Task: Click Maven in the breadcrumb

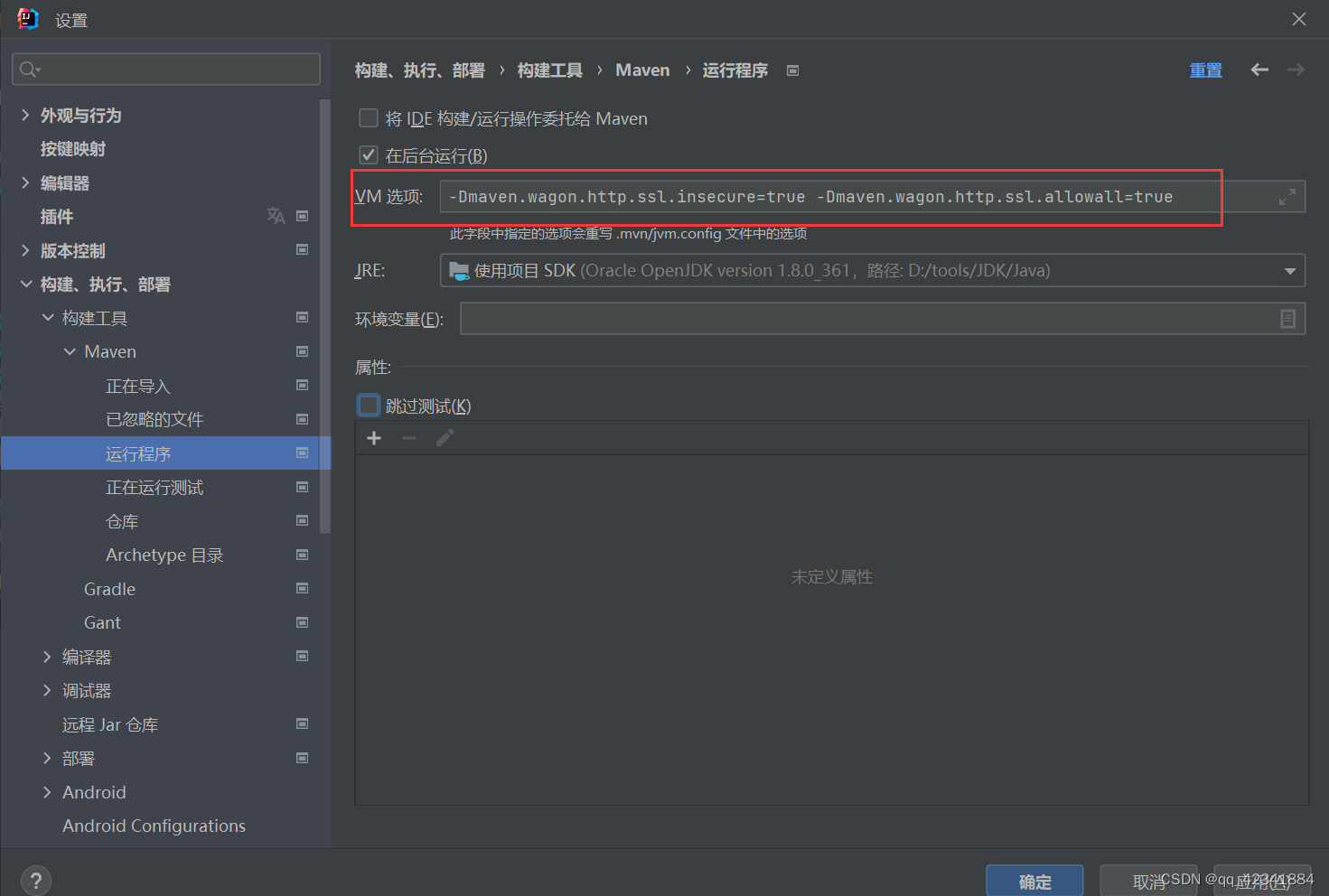Action: (642, 70)
